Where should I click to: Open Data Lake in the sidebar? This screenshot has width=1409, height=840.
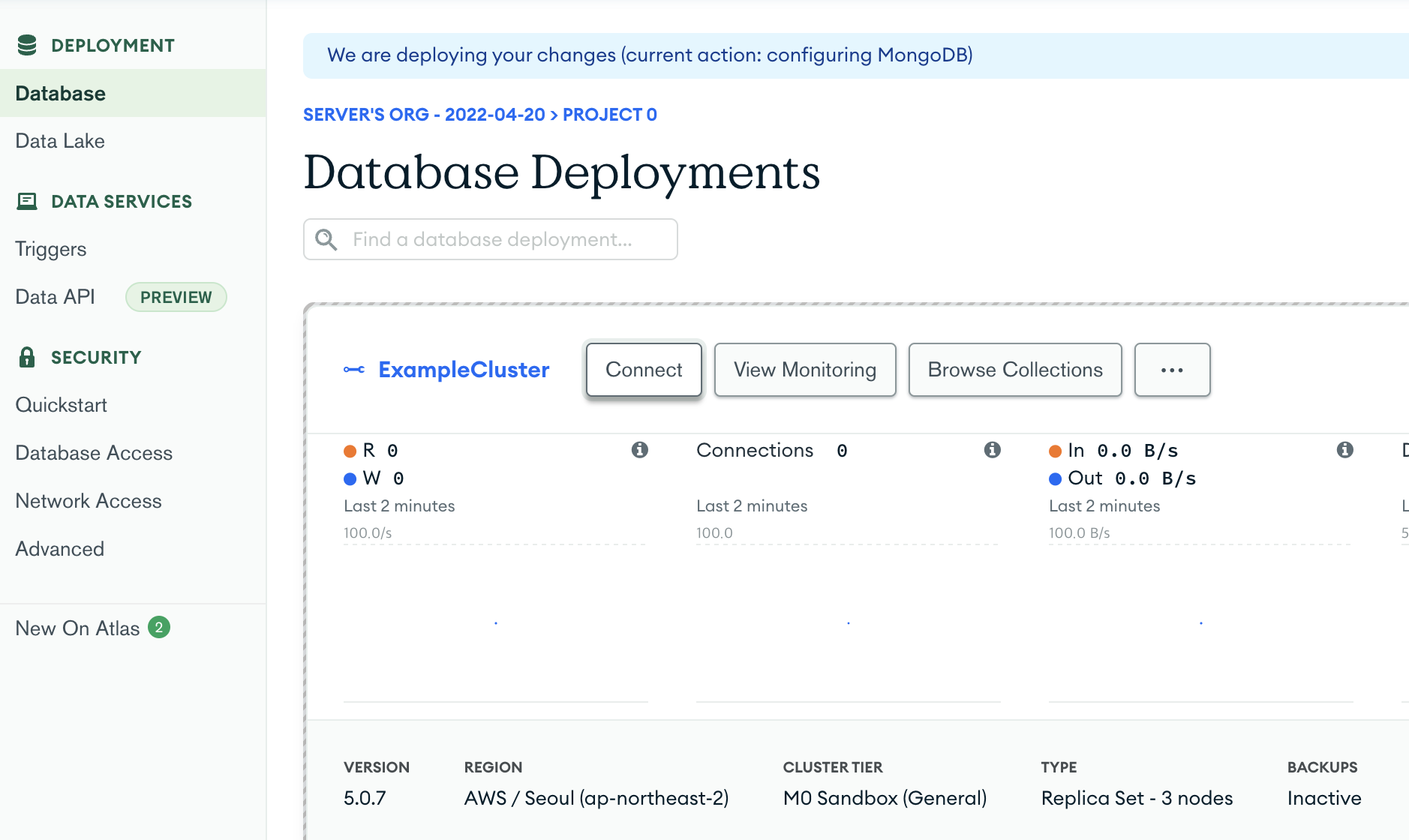60,141
